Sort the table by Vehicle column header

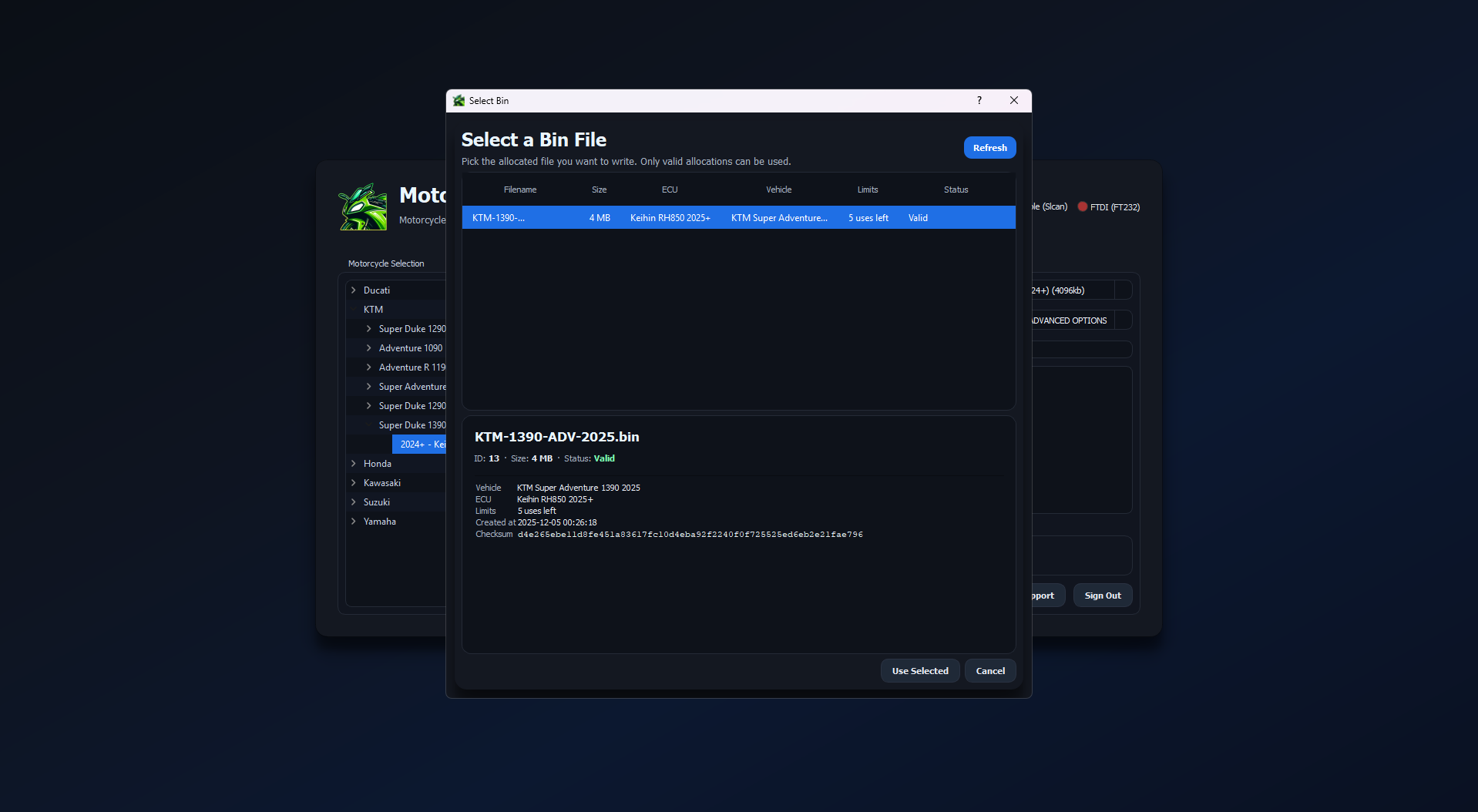[778, 190]
